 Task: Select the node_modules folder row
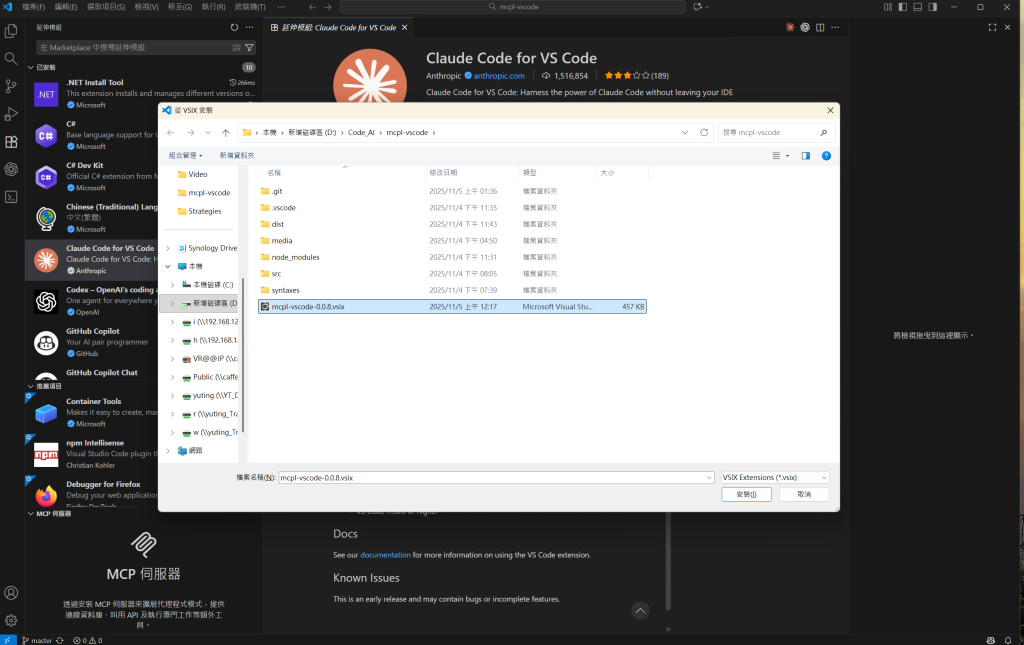[452, 257]
